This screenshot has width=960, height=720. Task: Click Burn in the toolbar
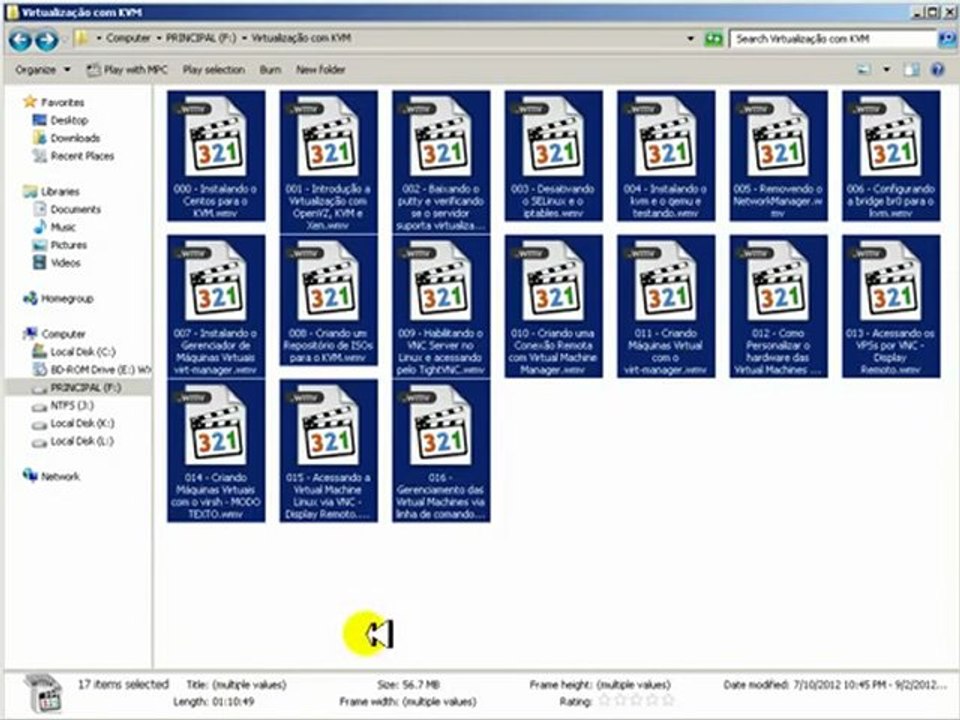pyautogui.click(x=270, y=70)
